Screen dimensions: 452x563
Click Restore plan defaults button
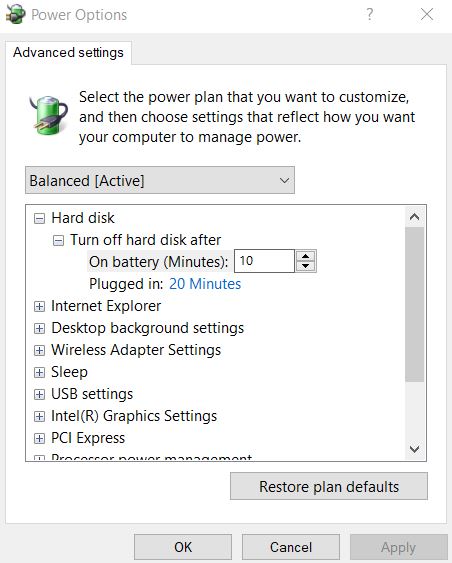(329, 487)
